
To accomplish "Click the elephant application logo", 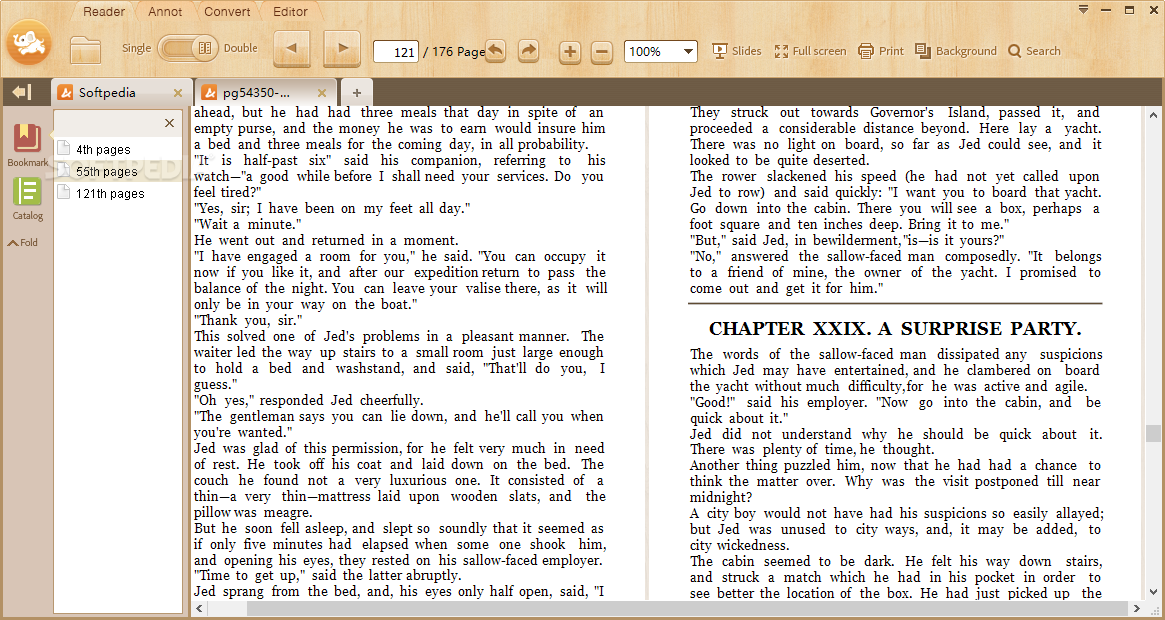I will point(29,42).
